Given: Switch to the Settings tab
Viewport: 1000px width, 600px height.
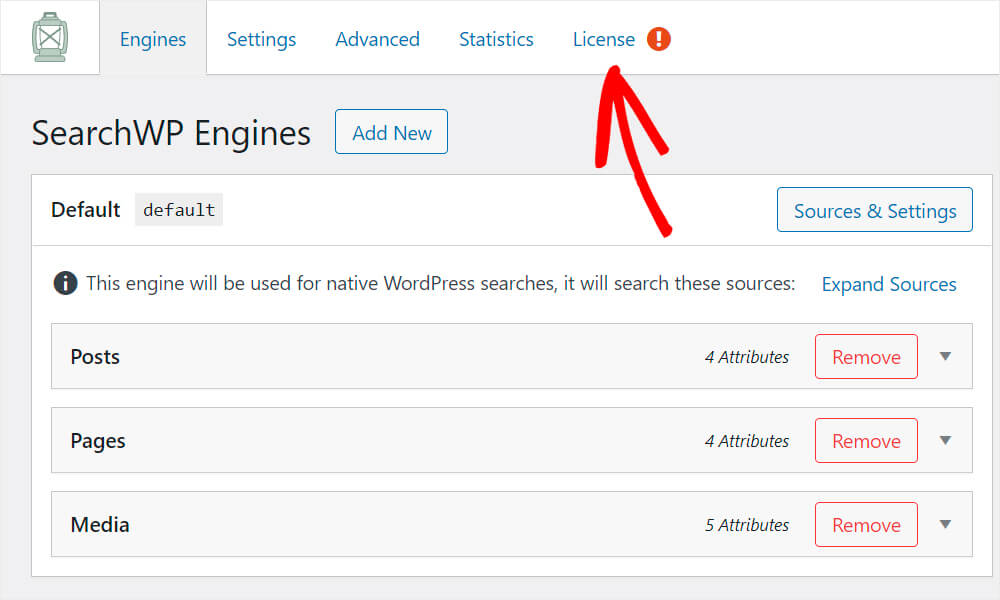Looking at the screenshot, I should [x=261, y=39].
